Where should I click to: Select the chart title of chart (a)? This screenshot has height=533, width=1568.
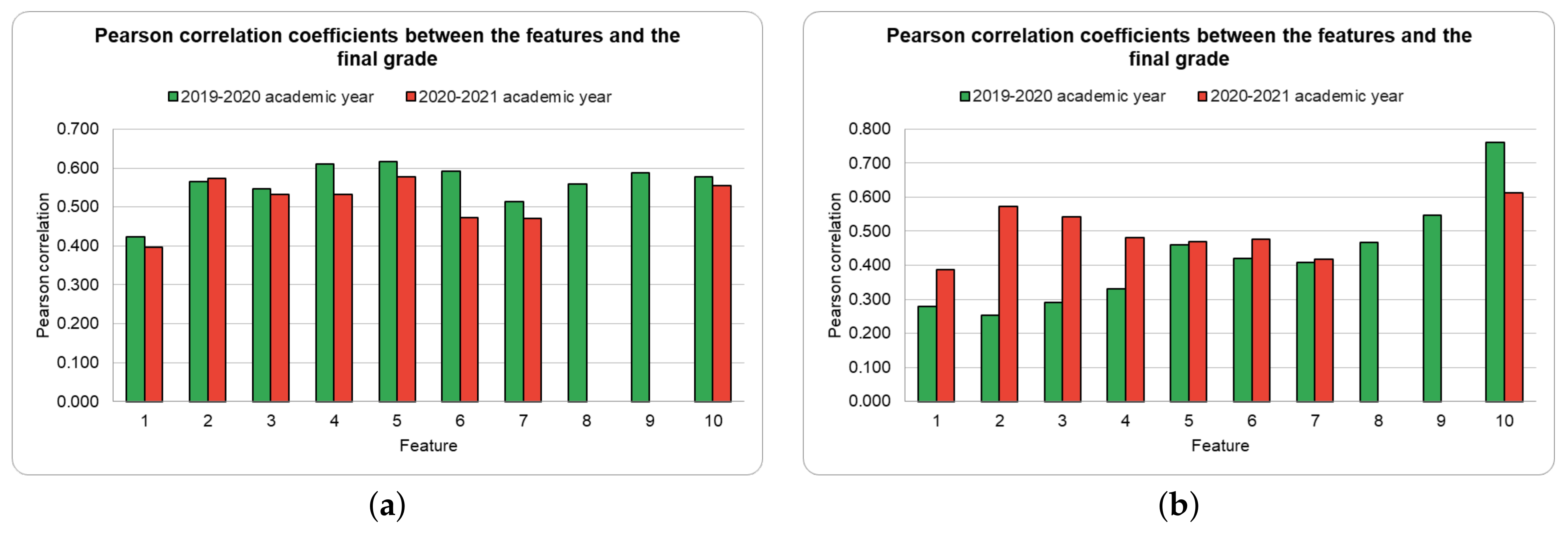click(x=387, y=47)
